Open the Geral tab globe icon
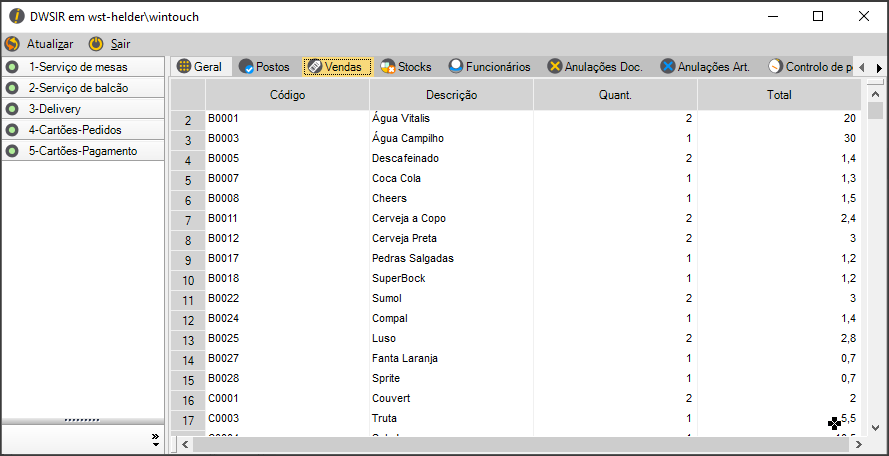This screenshot has width=889, height=456. [184, 67]
